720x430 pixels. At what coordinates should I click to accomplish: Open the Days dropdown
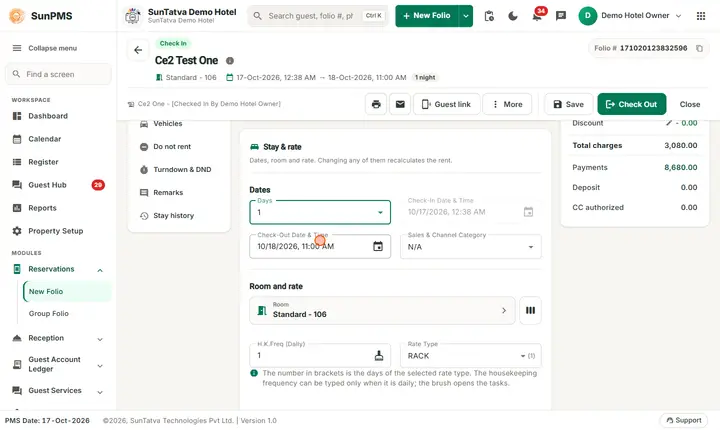coord(320,212)
